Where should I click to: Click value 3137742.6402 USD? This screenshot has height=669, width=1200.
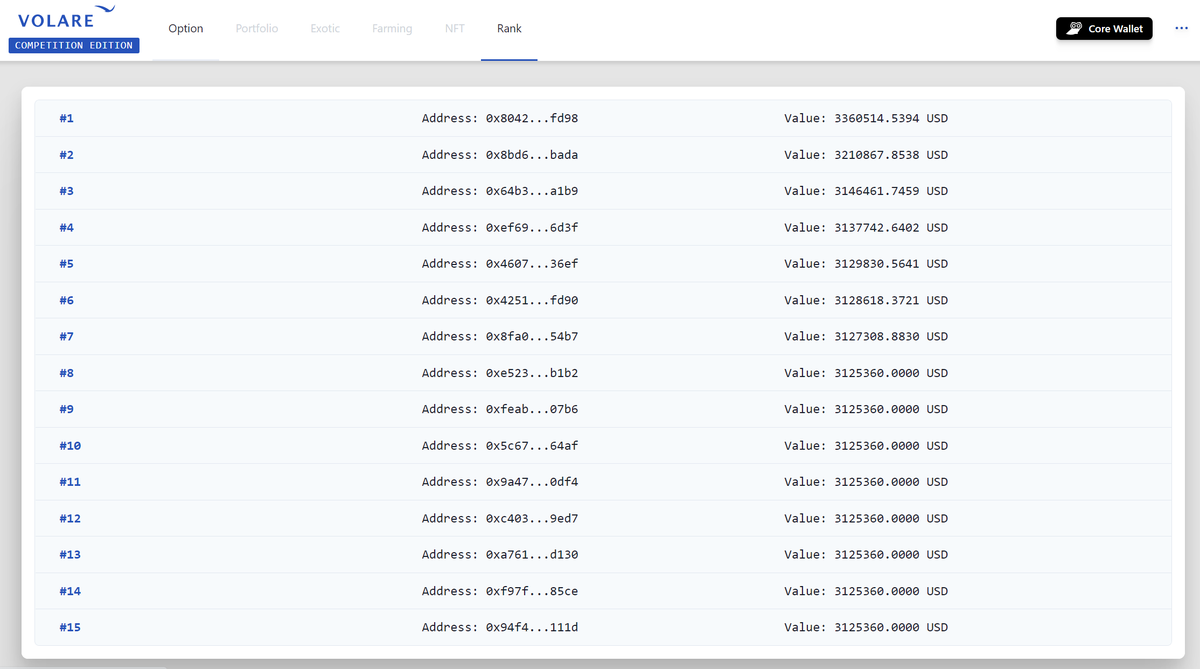891,227
